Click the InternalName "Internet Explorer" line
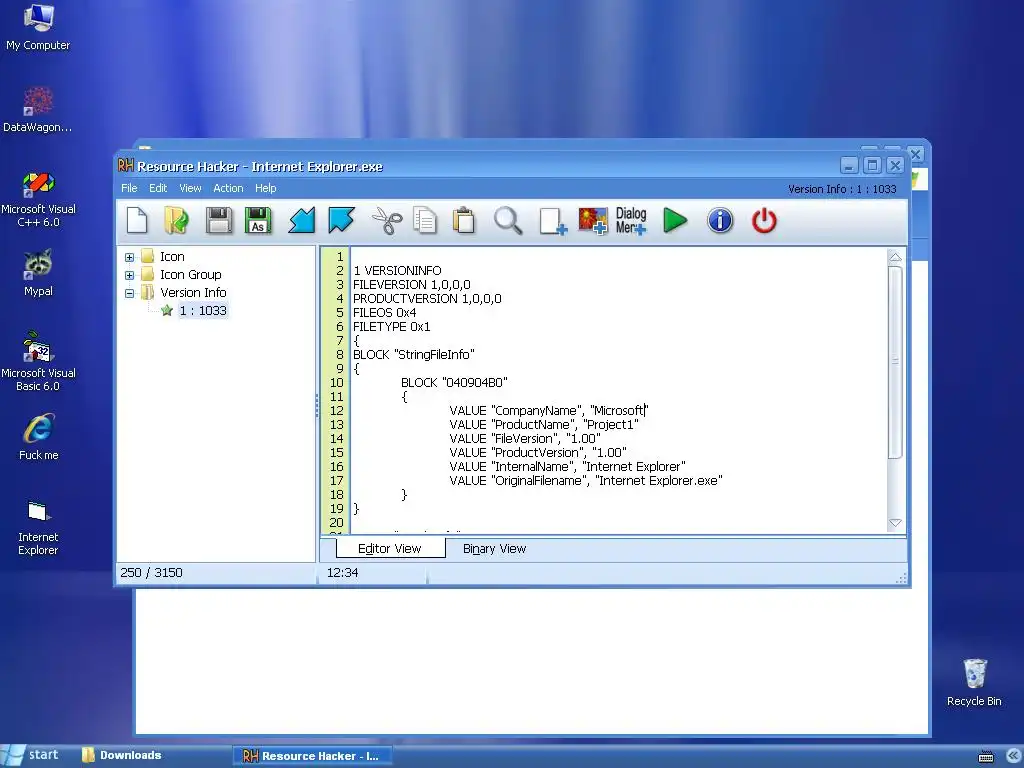Image resolution: width=1024 pixels, height=768 pixels. (568, 466)
